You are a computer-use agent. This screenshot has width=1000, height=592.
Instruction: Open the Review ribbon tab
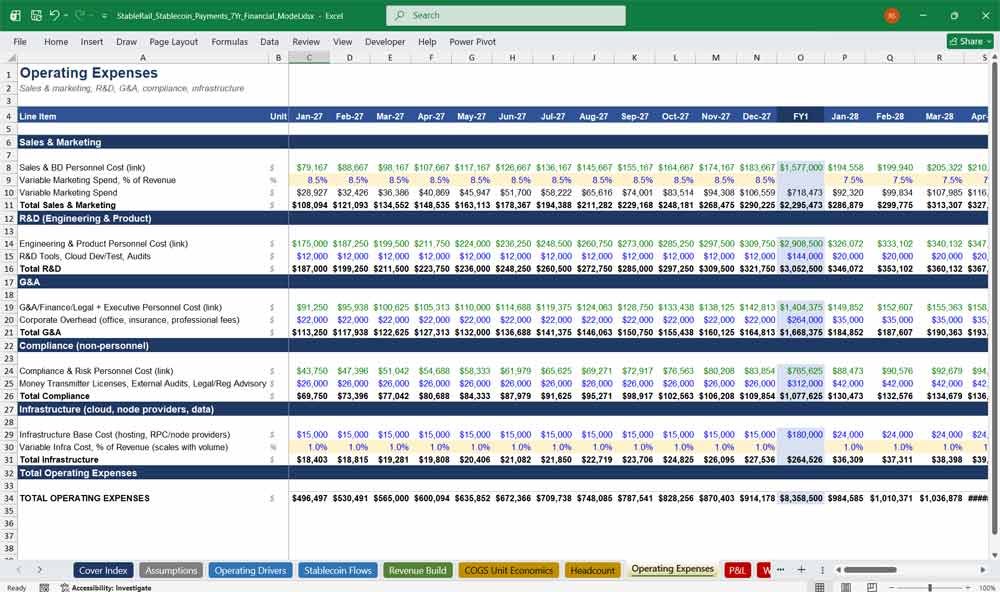point(306,41)
